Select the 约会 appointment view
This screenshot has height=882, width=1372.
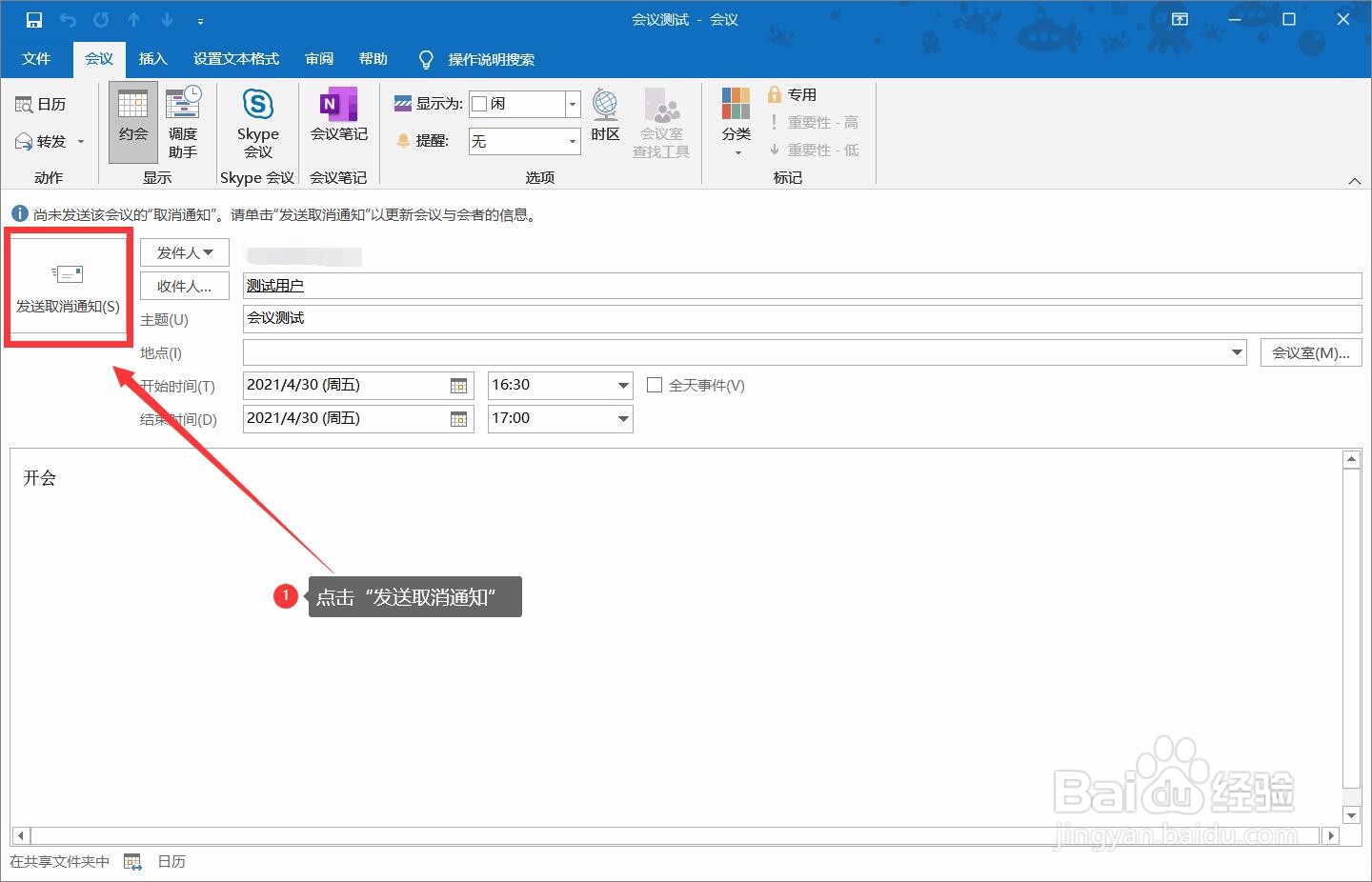133,123
